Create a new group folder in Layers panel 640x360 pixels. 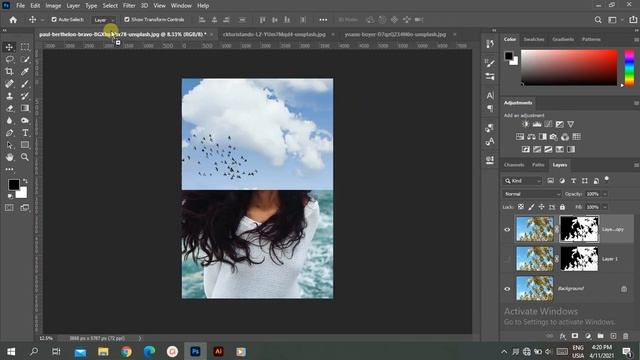(600, 336)
